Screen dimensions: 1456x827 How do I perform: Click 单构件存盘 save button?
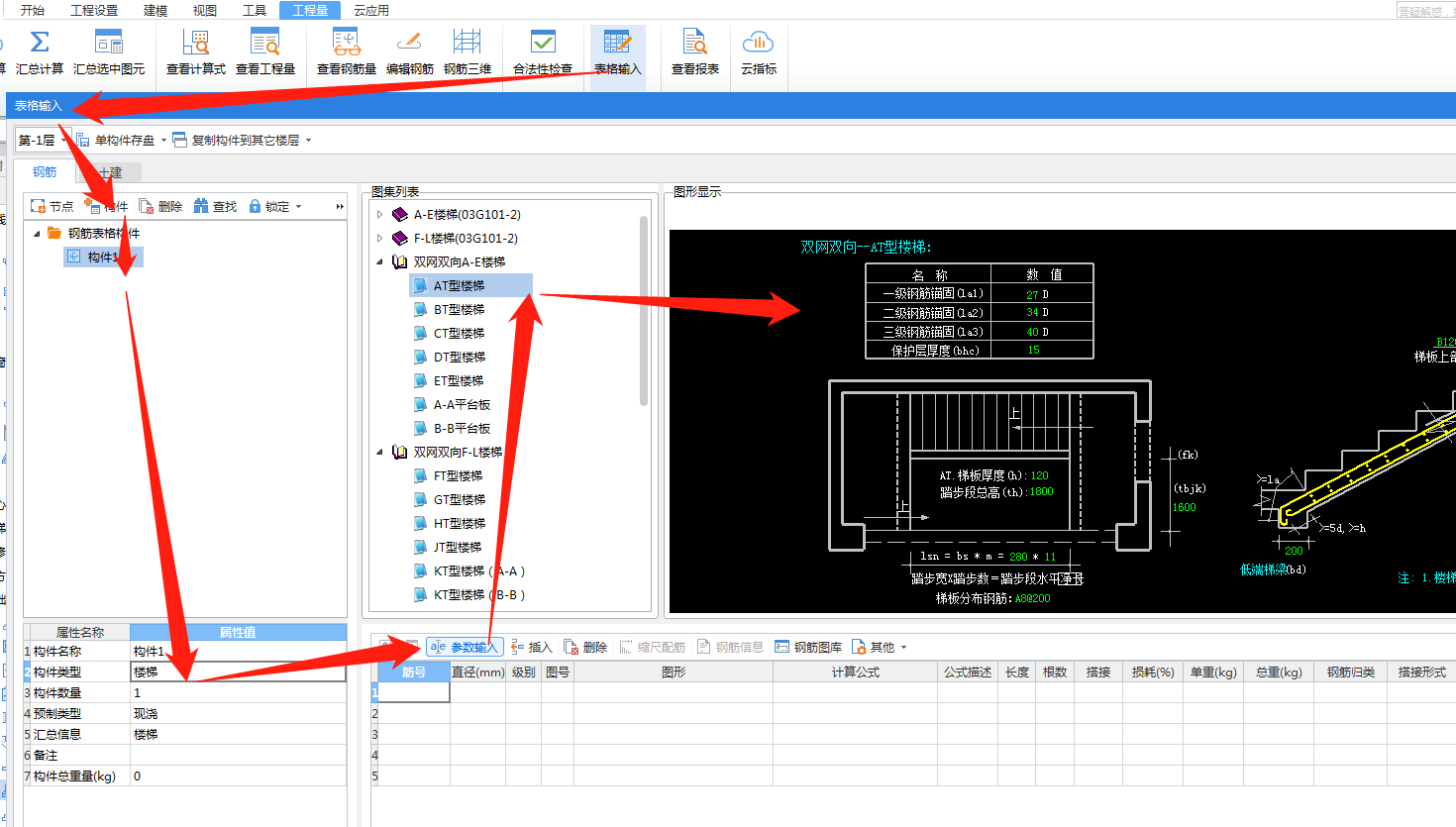(117, 140)
